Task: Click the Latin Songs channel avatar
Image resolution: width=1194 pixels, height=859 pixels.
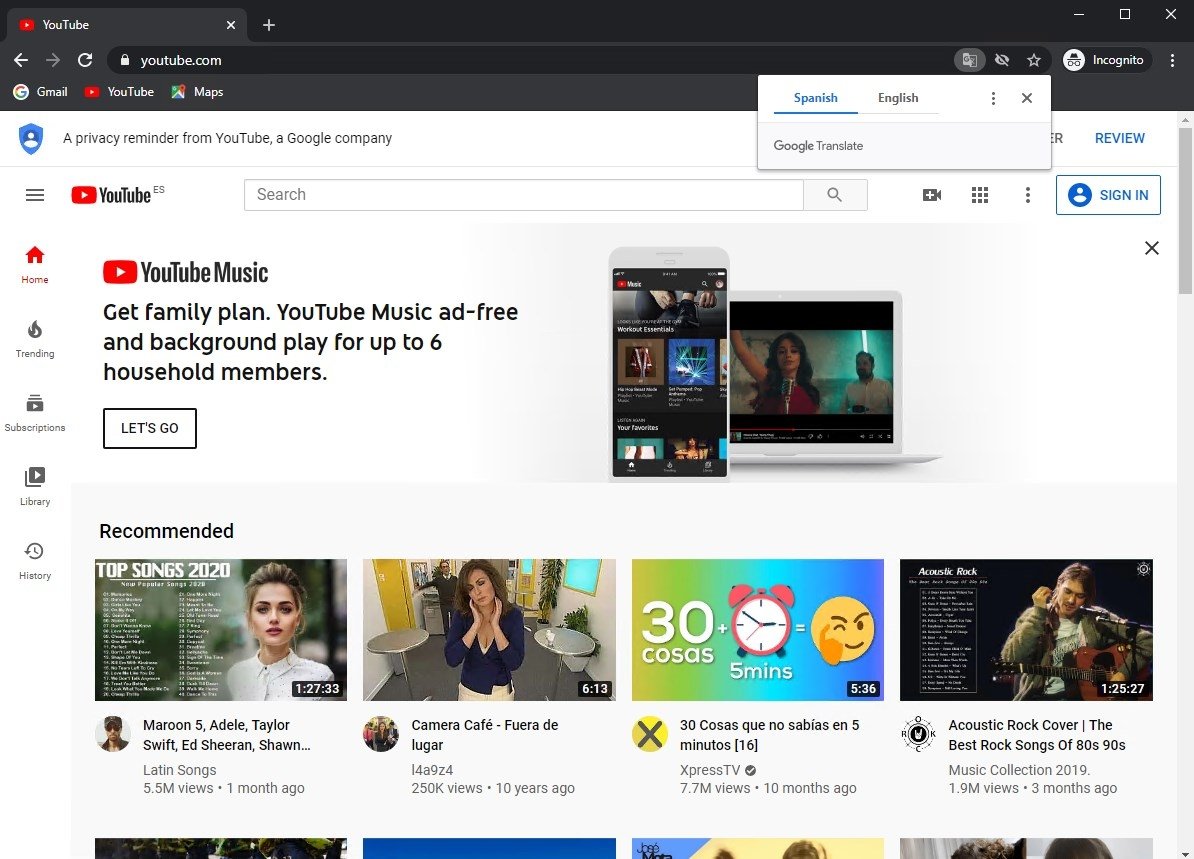Action: pyautogui.click(x=113, y=734)
